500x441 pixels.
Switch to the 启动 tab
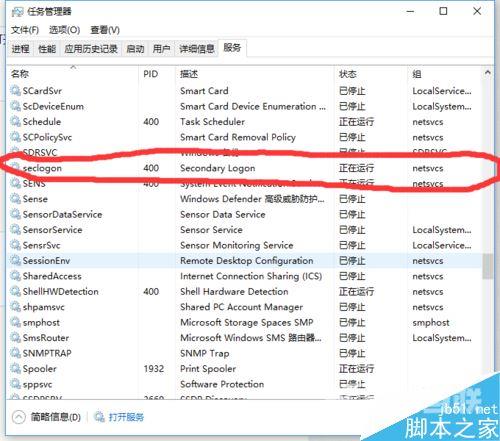(135, 49)
